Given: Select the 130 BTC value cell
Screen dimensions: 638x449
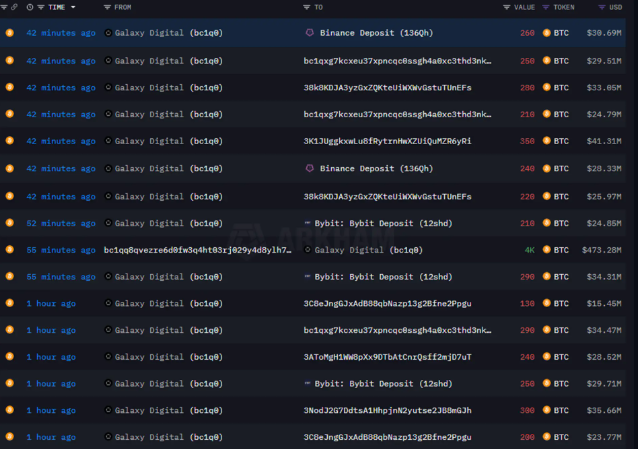Looking at the screenshot, I should [x=527, y=303].
